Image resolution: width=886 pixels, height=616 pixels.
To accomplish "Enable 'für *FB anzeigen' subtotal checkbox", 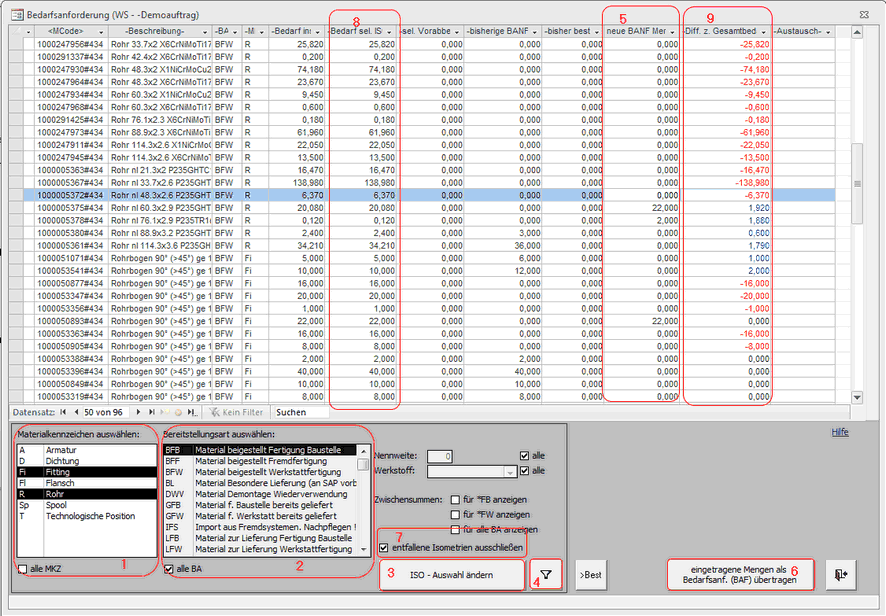I will click(x=456, y=498).
